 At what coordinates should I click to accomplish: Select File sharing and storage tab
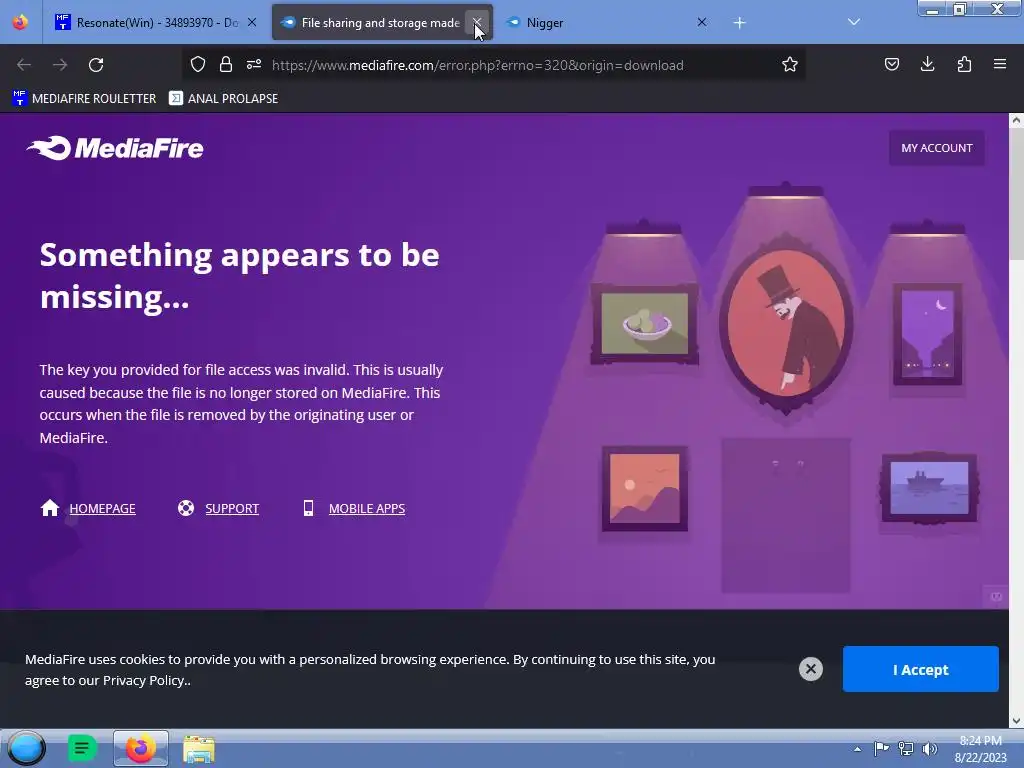(x=380, y=23)
